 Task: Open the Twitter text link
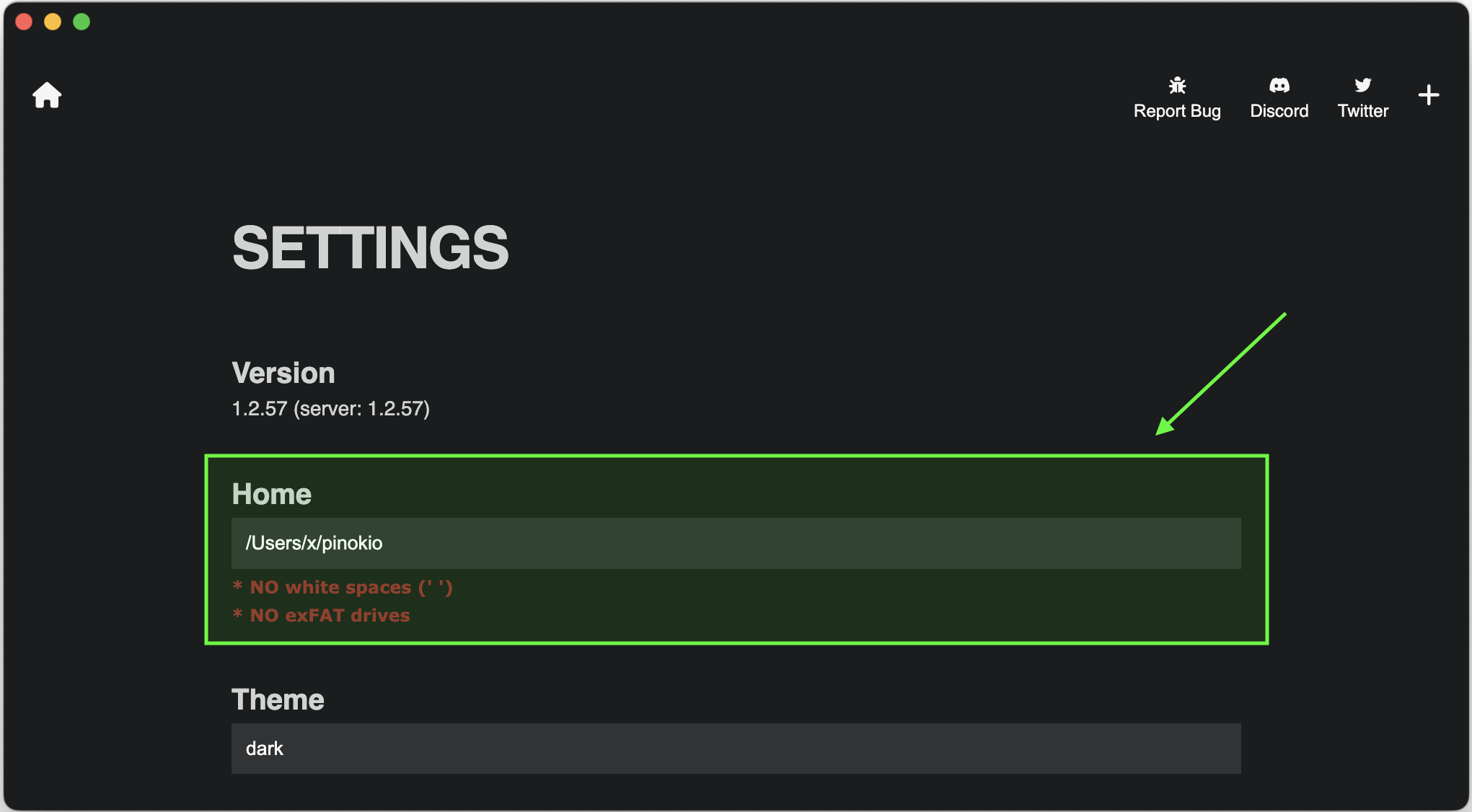(x=1362, y=111)
